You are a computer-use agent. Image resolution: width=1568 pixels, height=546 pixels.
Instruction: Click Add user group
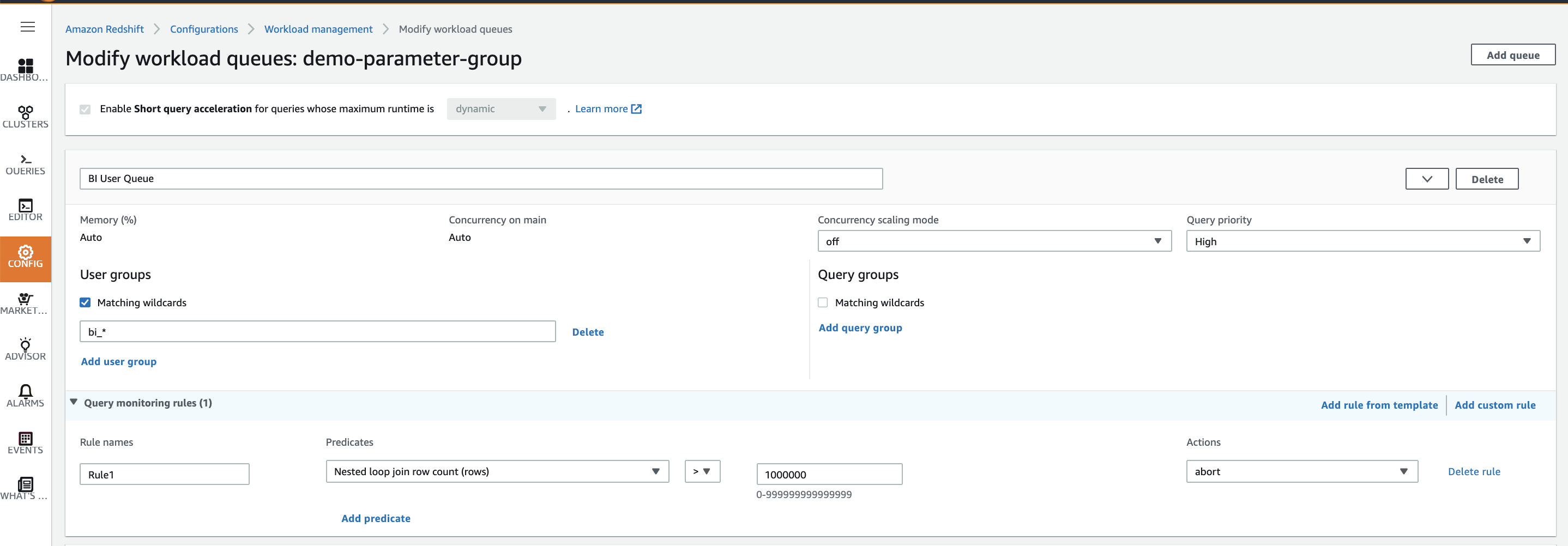tap(119, 361)
